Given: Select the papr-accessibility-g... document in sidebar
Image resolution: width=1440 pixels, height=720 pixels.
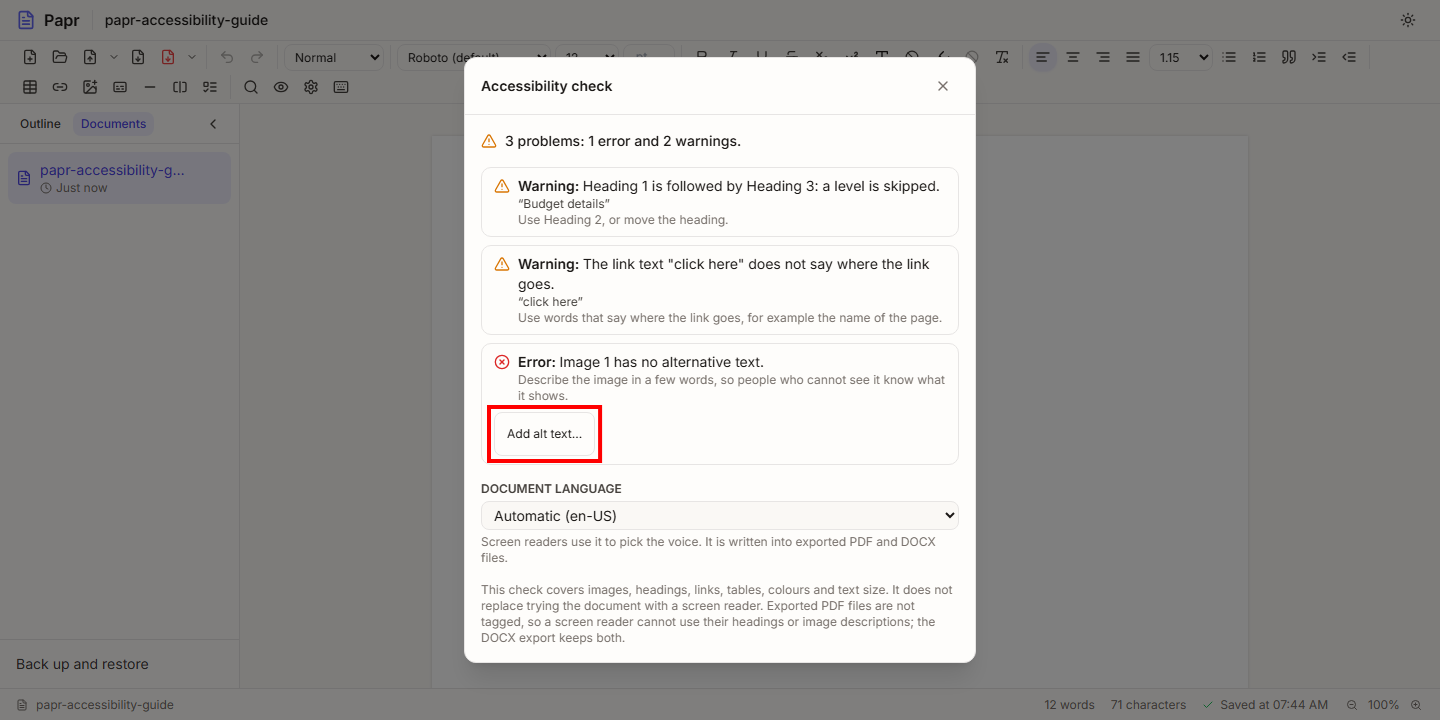Looking at the screenshot, I should [119, 178].
